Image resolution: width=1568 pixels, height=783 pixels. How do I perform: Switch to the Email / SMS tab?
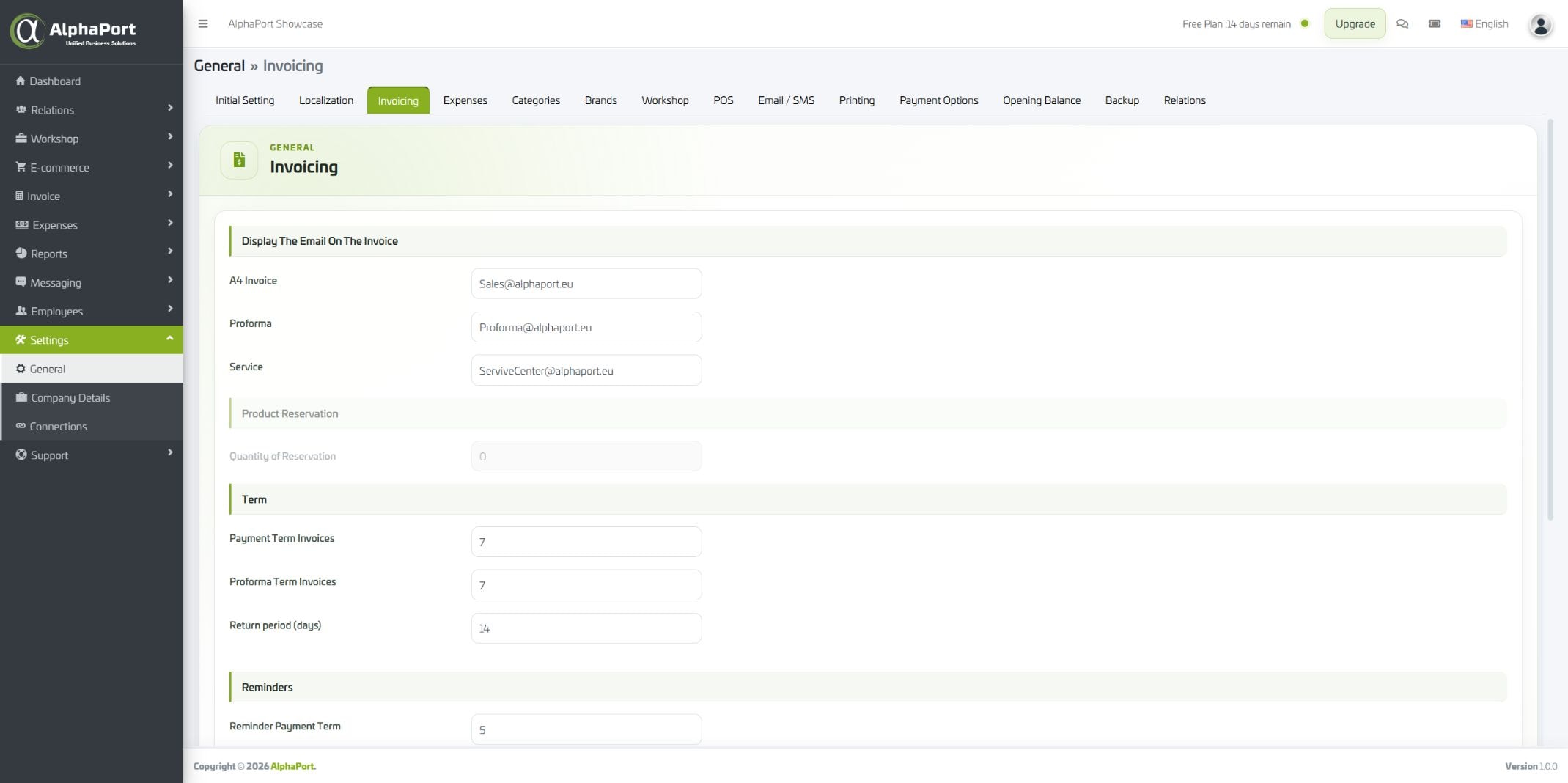787,100
